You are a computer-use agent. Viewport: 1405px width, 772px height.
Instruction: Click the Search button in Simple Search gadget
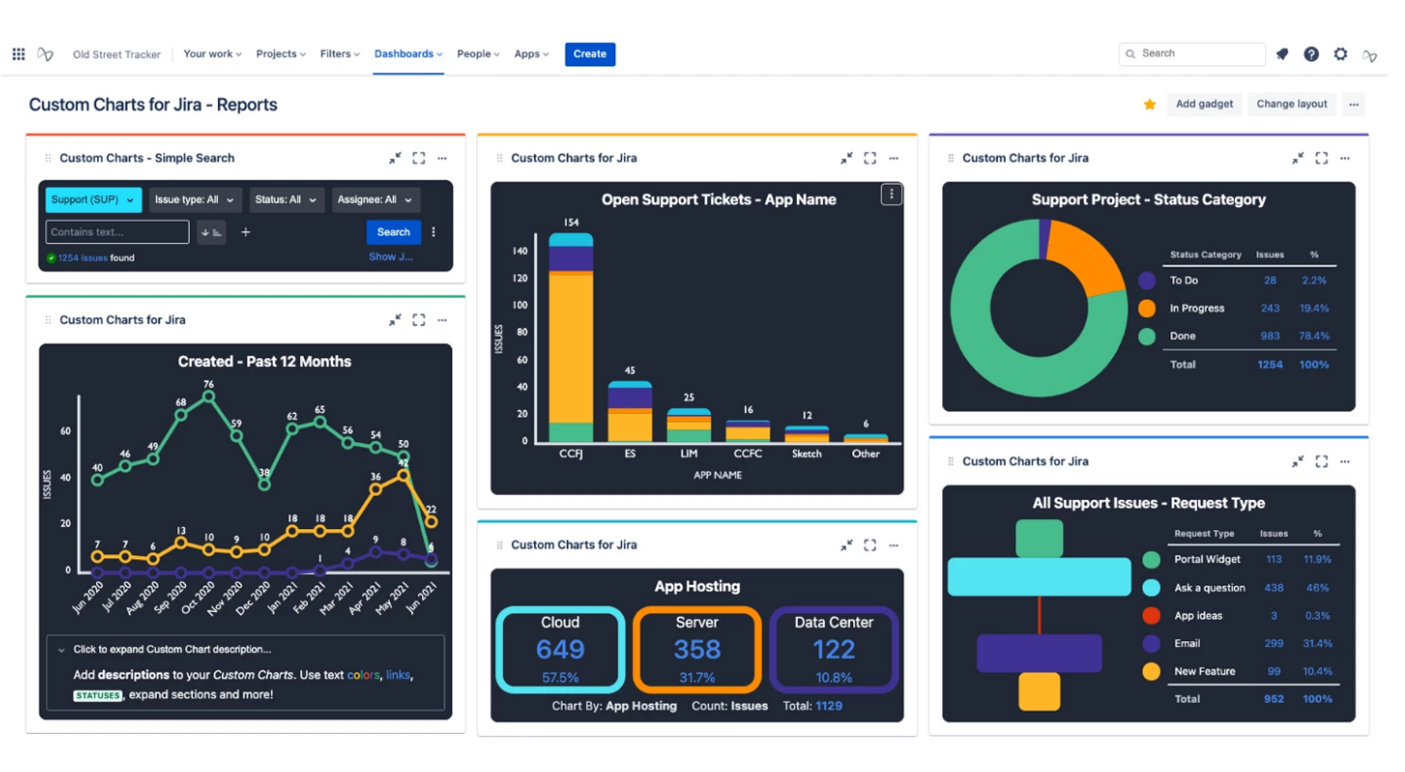[393, 232]
